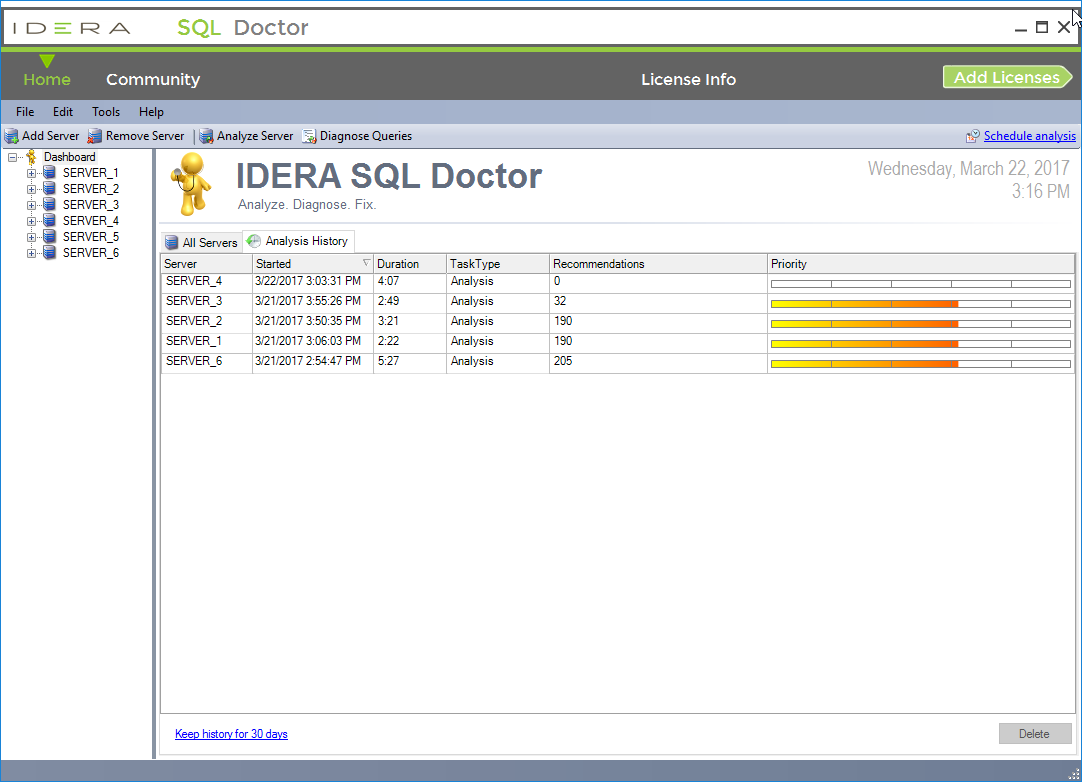The width and height of the screenshot is (1082, 782).
Task: Click the Schedule analysis calendar icon
Action: tap(972, 136)
